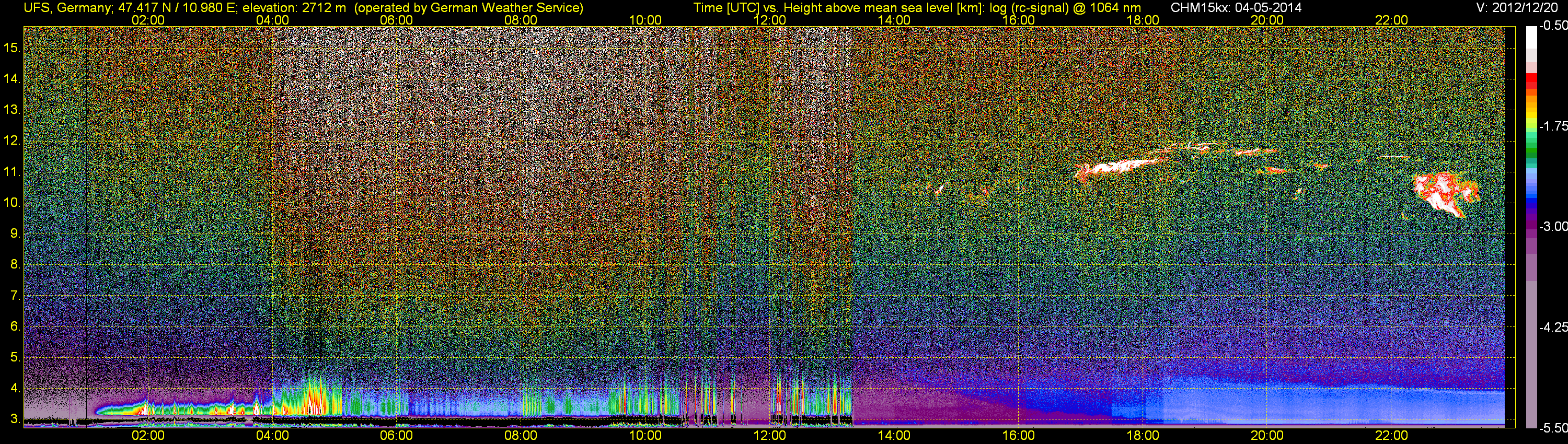Viewport: 1568px width, 444px height.
Task: Click the station title 'UFS, Germany'
Action: click(x=66, y=8)
